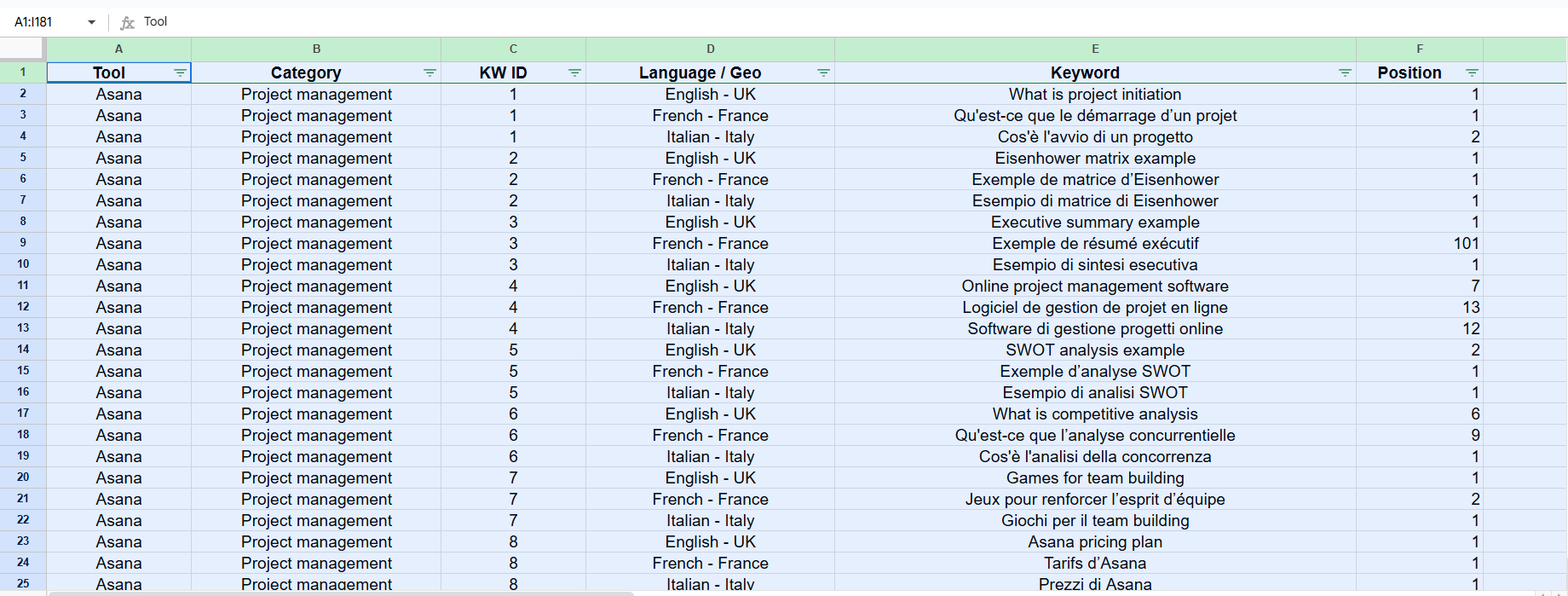Click the Language / Geo header cell
The width and height of the screenshot is (1568, 596).
[710, 72]
